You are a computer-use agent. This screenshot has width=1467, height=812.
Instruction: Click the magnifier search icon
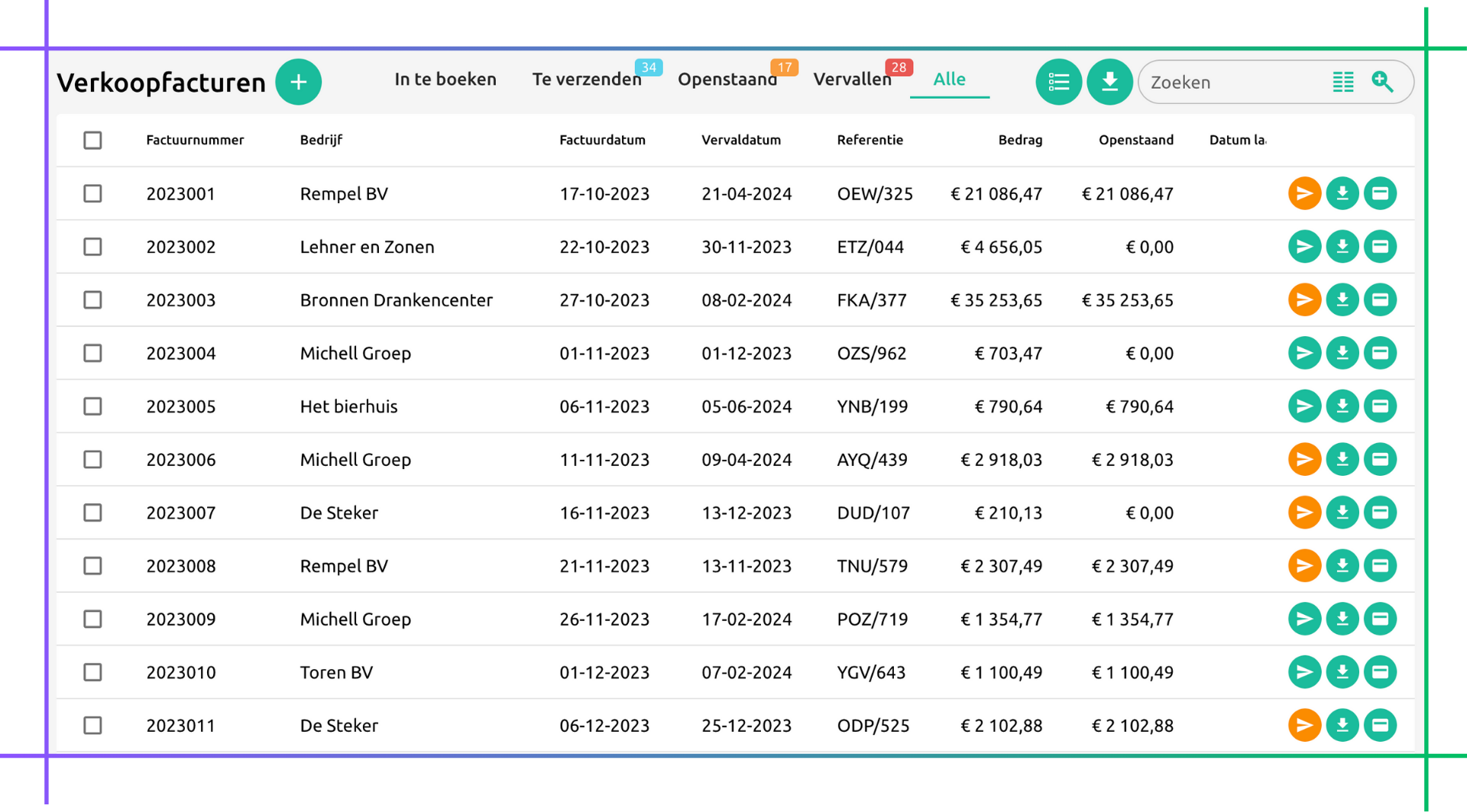[1382, 82]
